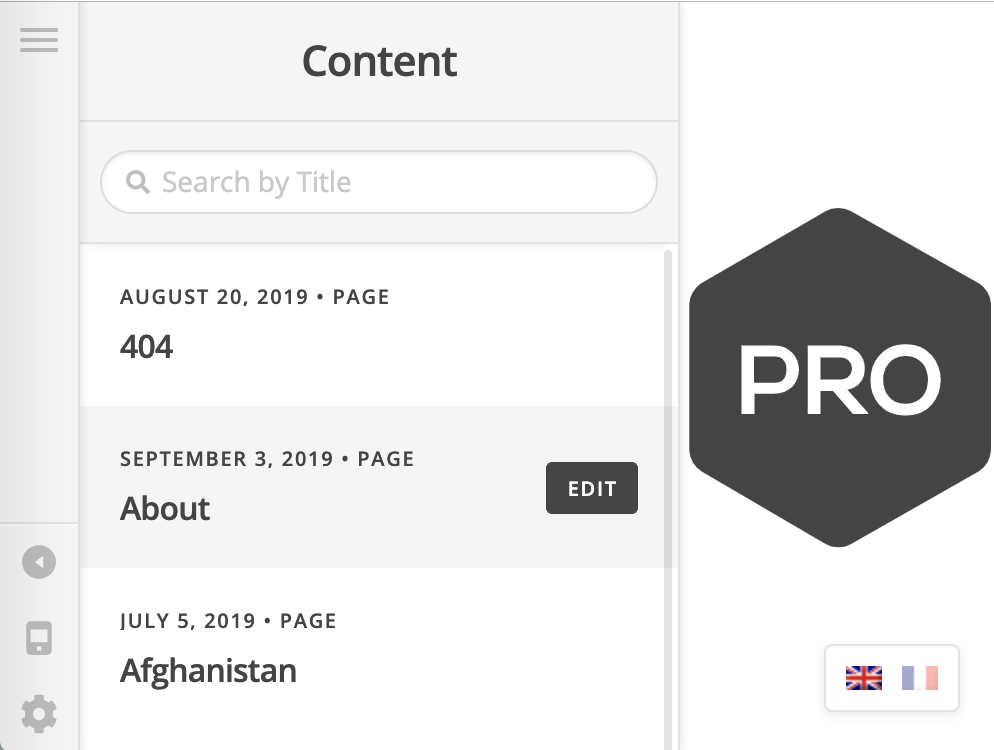The image size is (994, 750).
Task: Click the word 'PAGE' above Afghanistan
Action: tap(308, 621)
